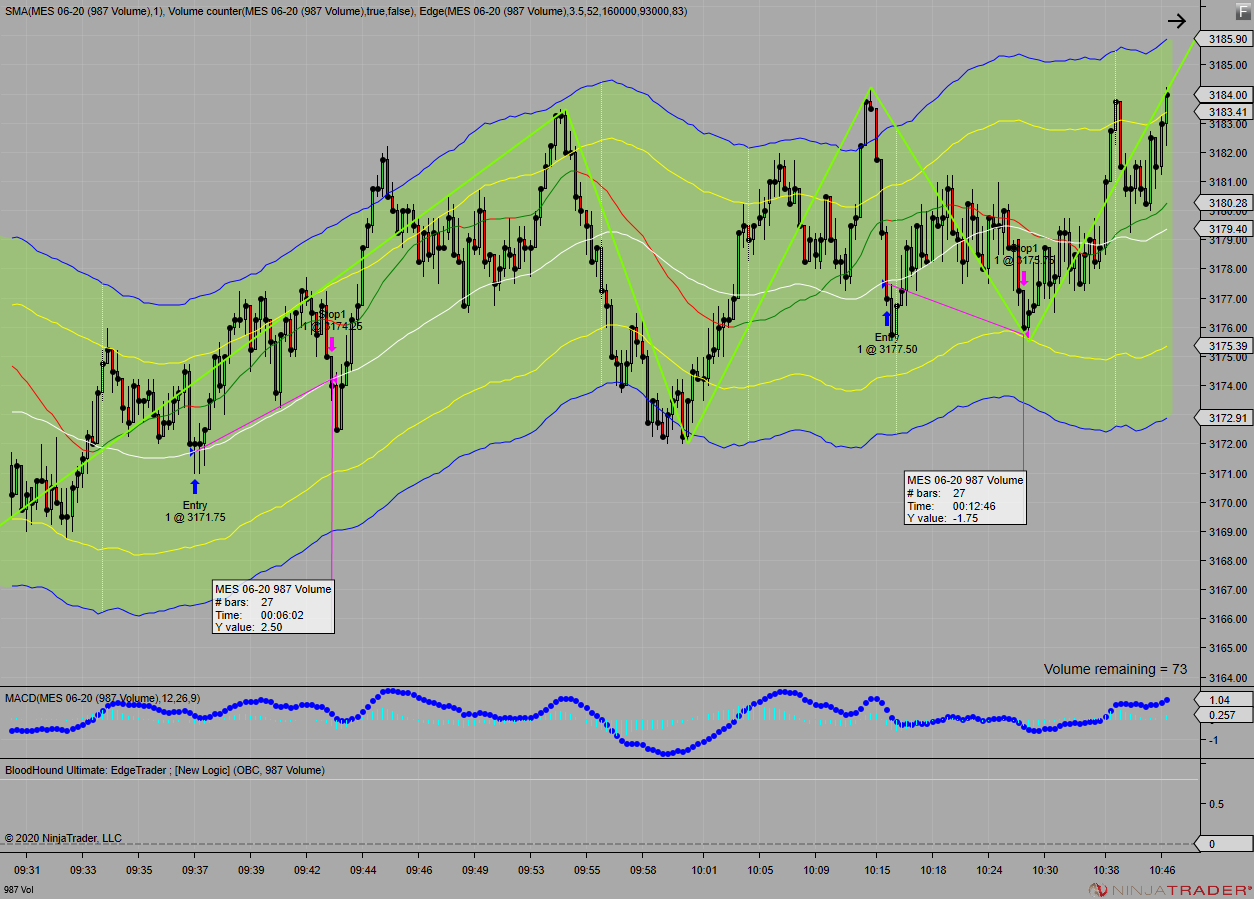
Task: Click the blue Entry arrow at 3171.75
Action: tap(195, 487)
